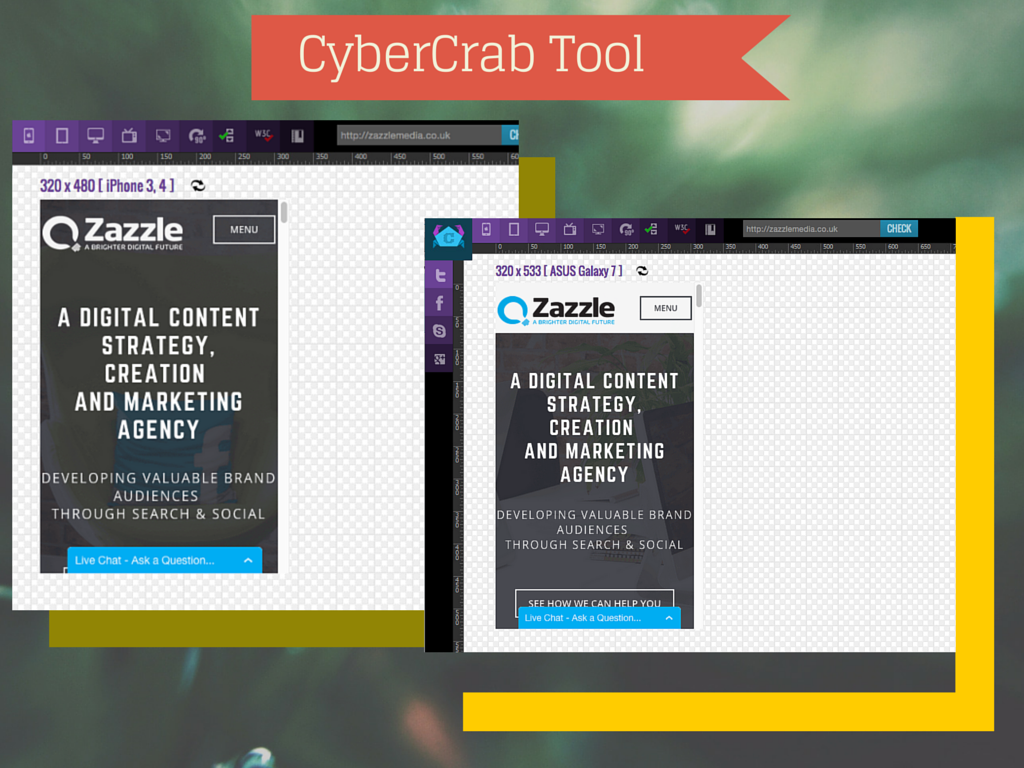This screenshot has height=768, width=1024.
Task: Click the '320 x 480 [ iPhone 3, 4 ]' label
Action: [x=107, y=186]
